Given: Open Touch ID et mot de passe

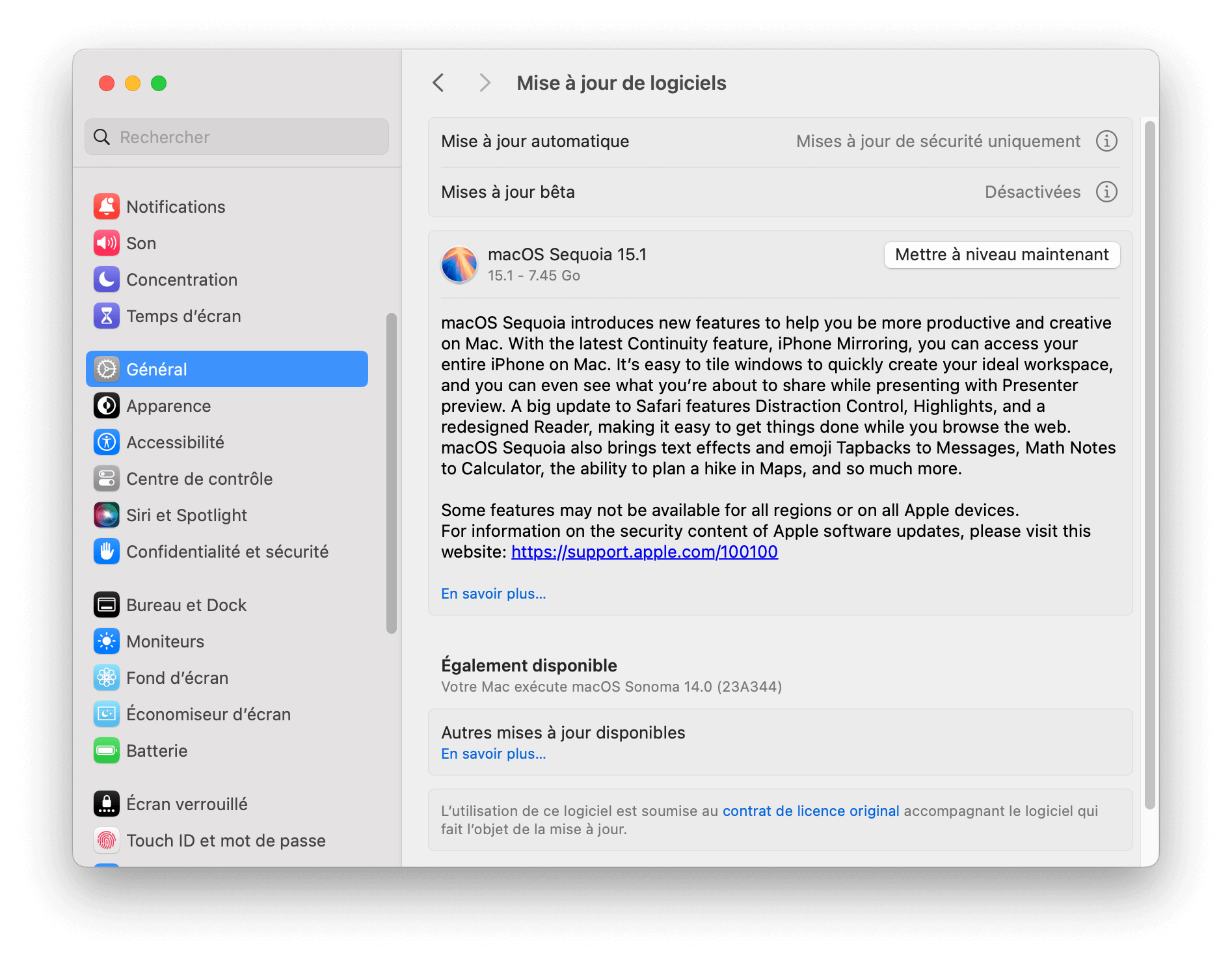Looking at the screenshot, I should coord(227,840).
